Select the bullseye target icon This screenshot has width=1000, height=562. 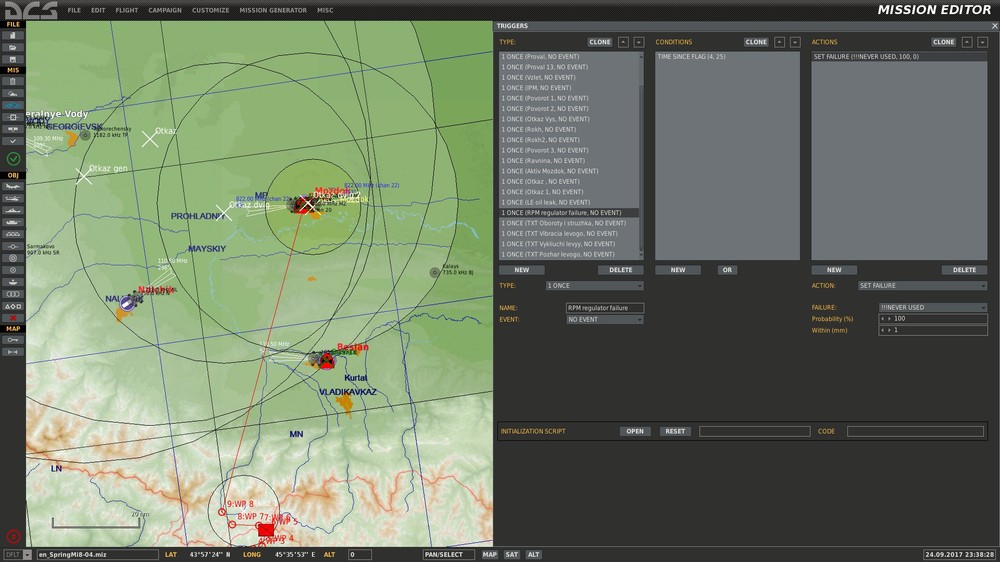[x=13, y=258]
